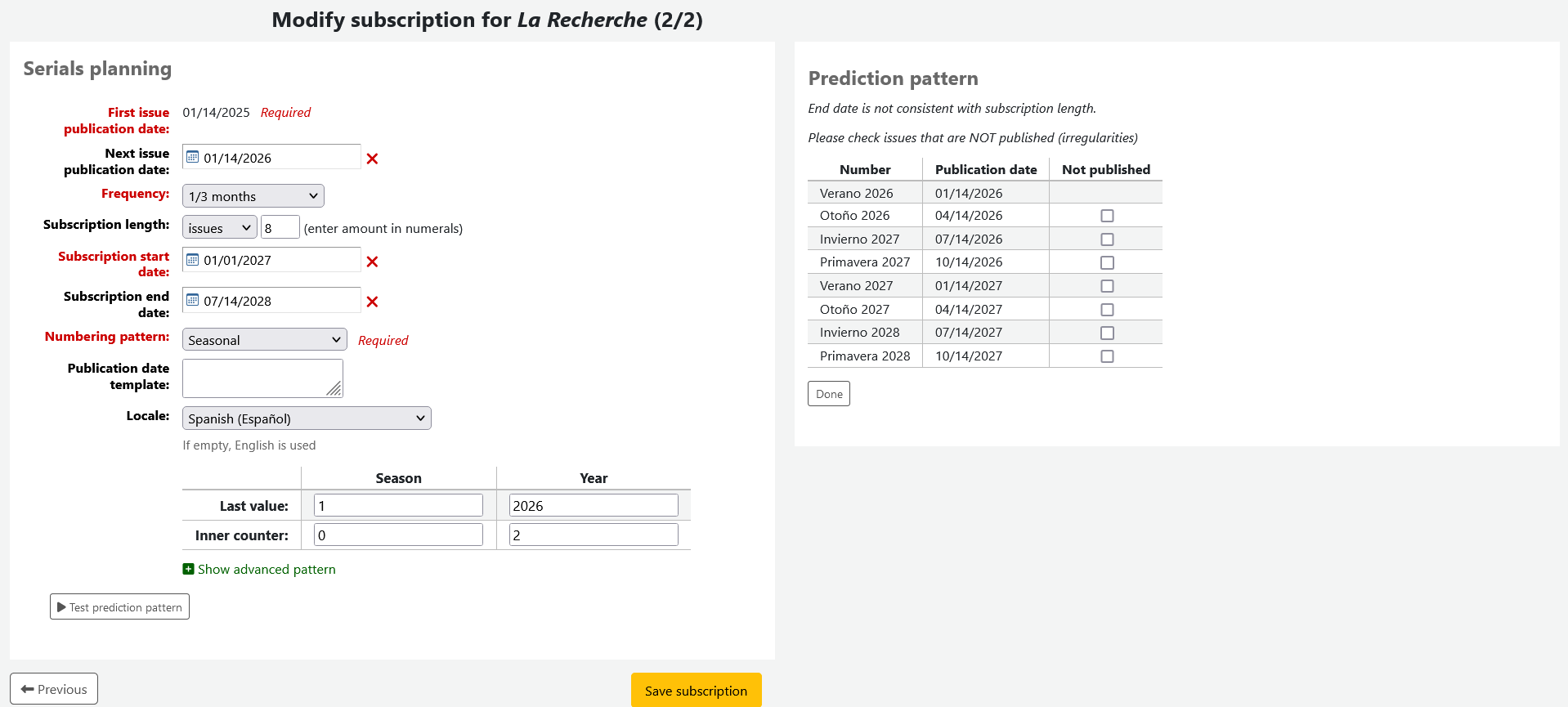Image resolution: width=1568 pixels, height=707 pixels.
Task: Open calendar for subscription start date
Action: 193,260
